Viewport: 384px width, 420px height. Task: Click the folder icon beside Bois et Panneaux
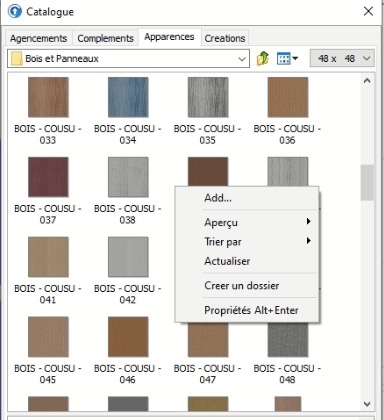coord(17,59)
